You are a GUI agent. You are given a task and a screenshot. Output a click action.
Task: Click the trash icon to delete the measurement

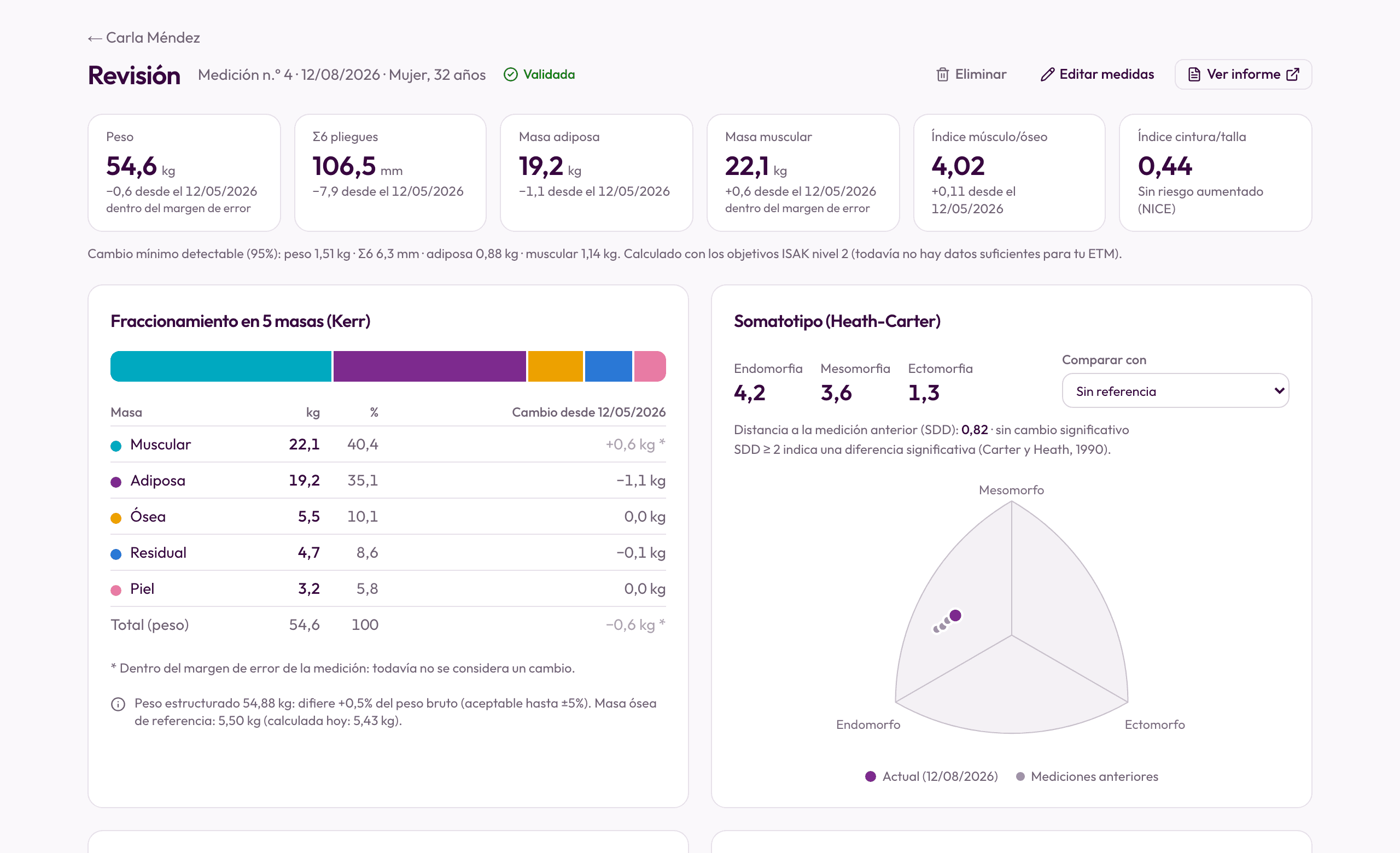[x=942, y=74]
